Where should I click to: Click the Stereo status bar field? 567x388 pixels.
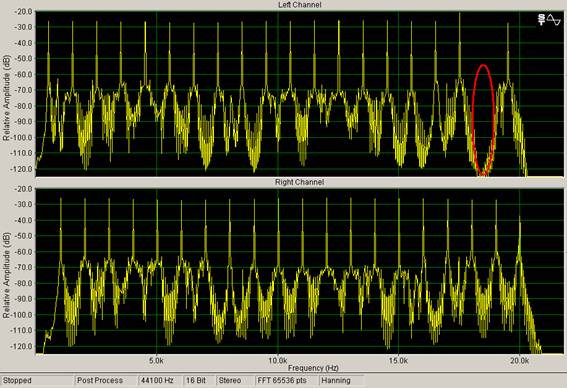tap(234, 380)
